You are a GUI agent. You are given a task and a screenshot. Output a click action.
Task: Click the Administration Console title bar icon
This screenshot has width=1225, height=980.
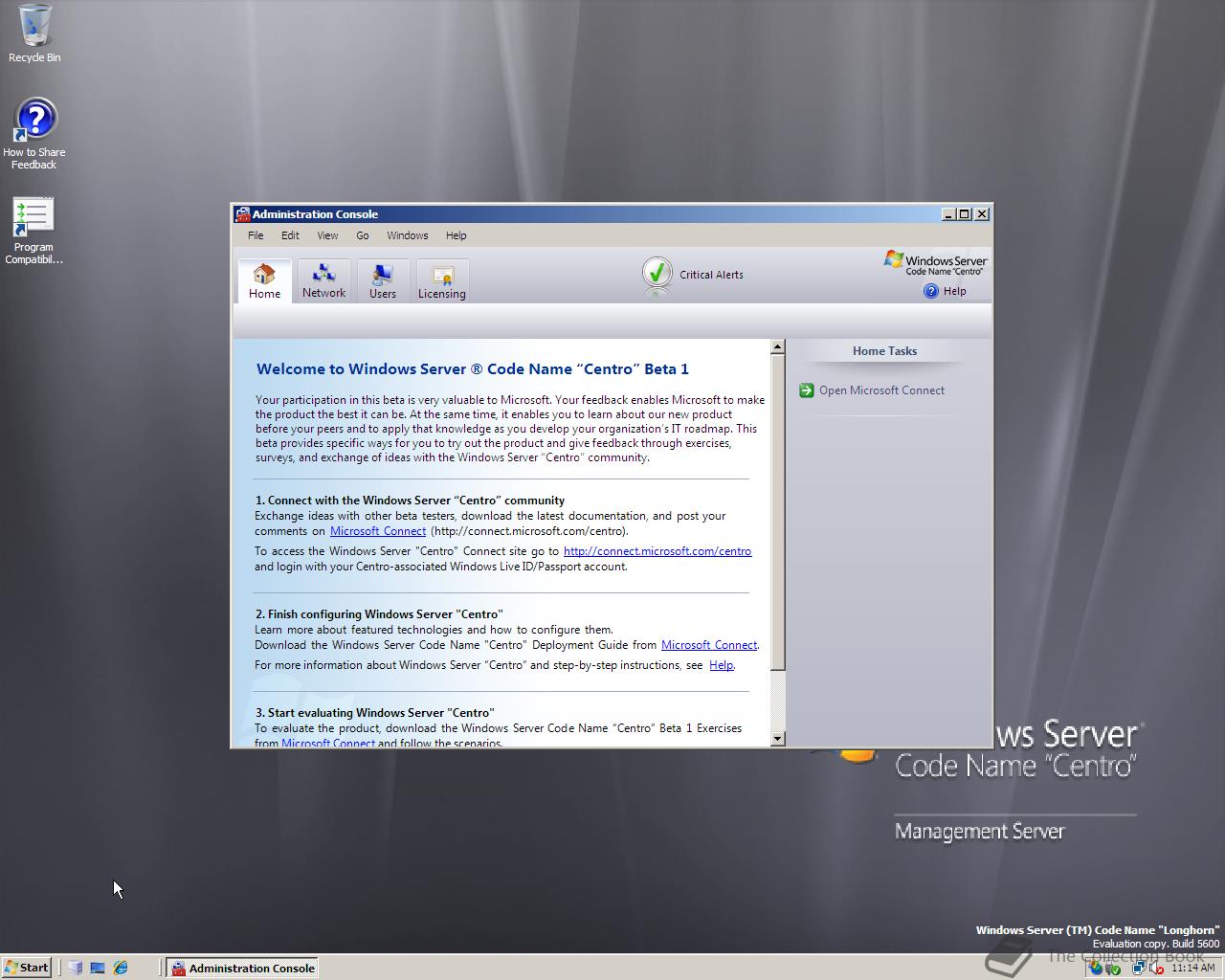243,214
